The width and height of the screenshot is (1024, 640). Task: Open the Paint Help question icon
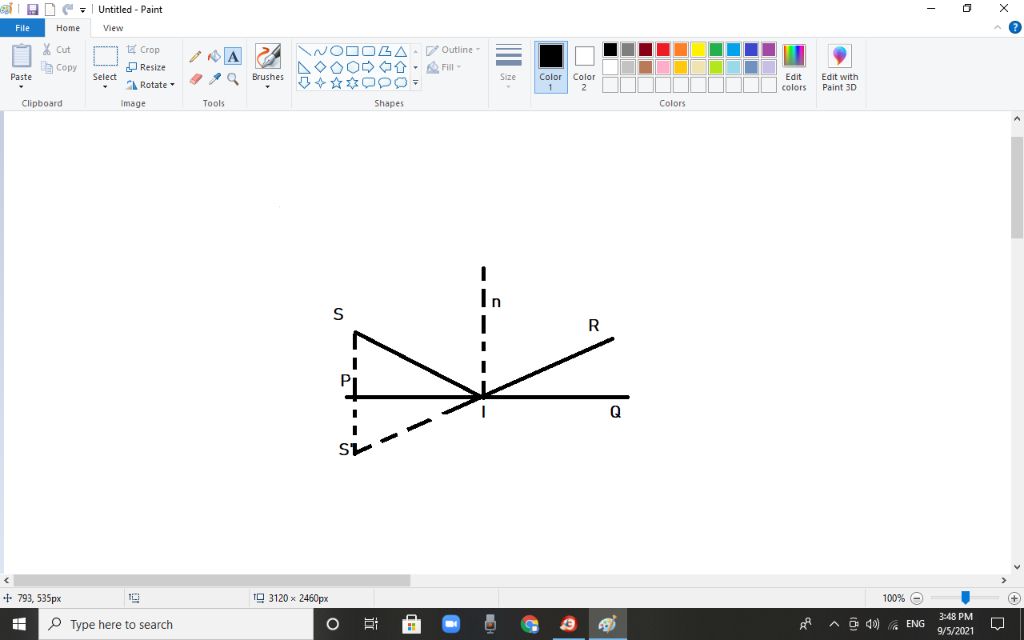coord(1015,27)
